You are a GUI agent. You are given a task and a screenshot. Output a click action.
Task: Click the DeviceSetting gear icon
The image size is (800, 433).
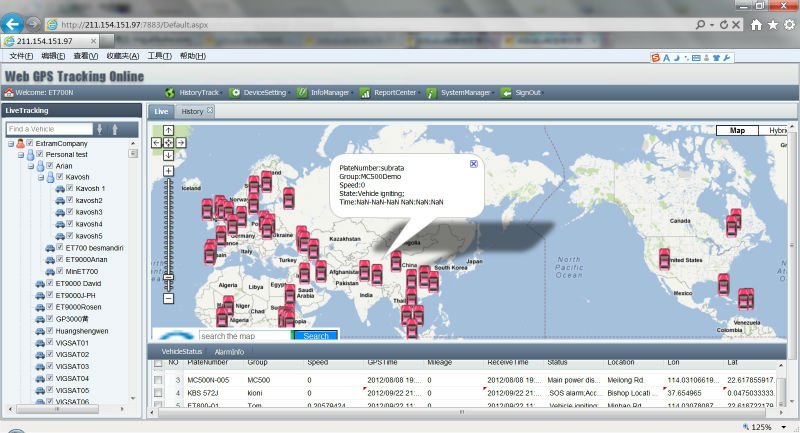tap(235, 93)
